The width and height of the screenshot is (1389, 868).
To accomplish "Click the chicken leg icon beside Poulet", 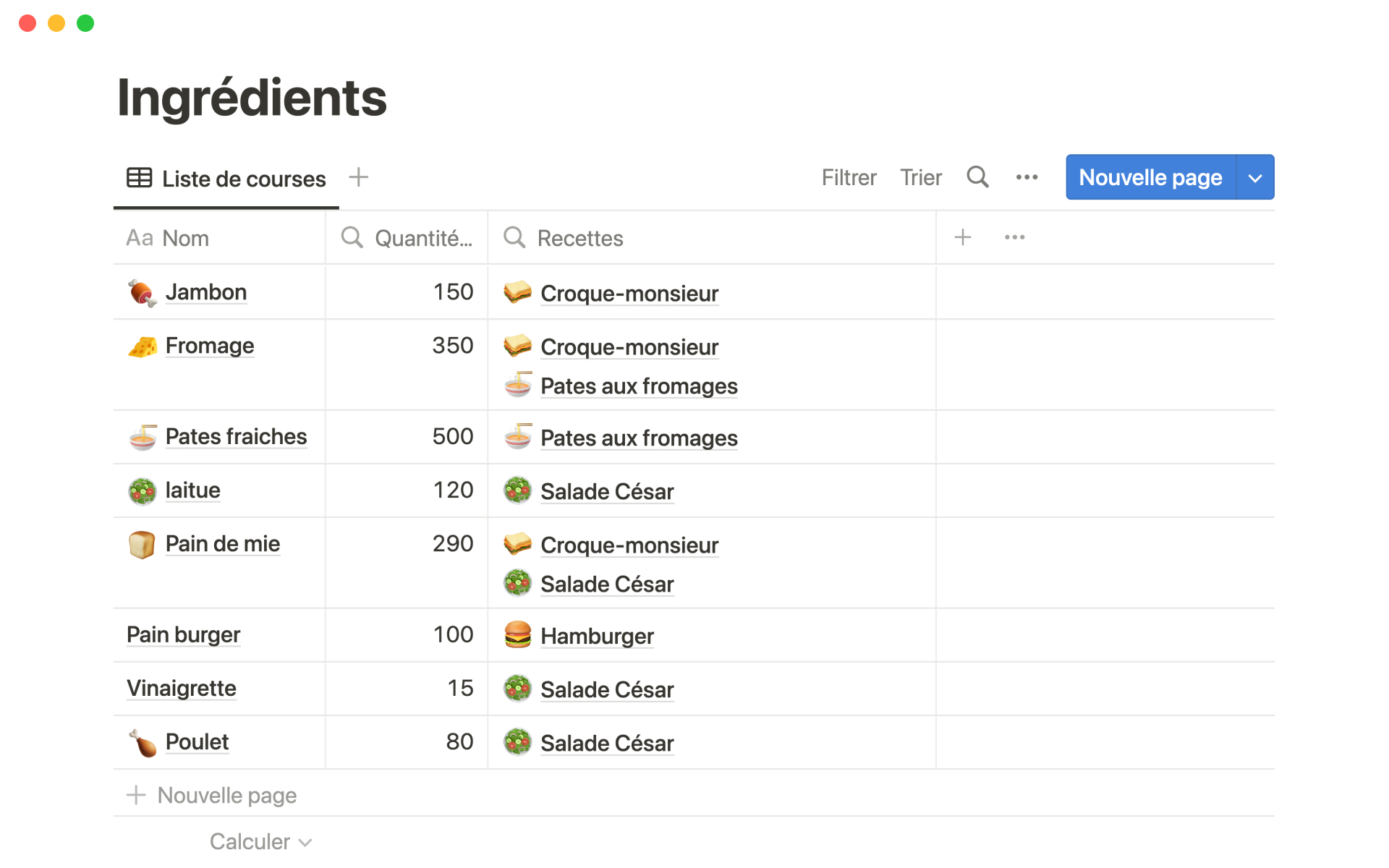I will 142,743.
